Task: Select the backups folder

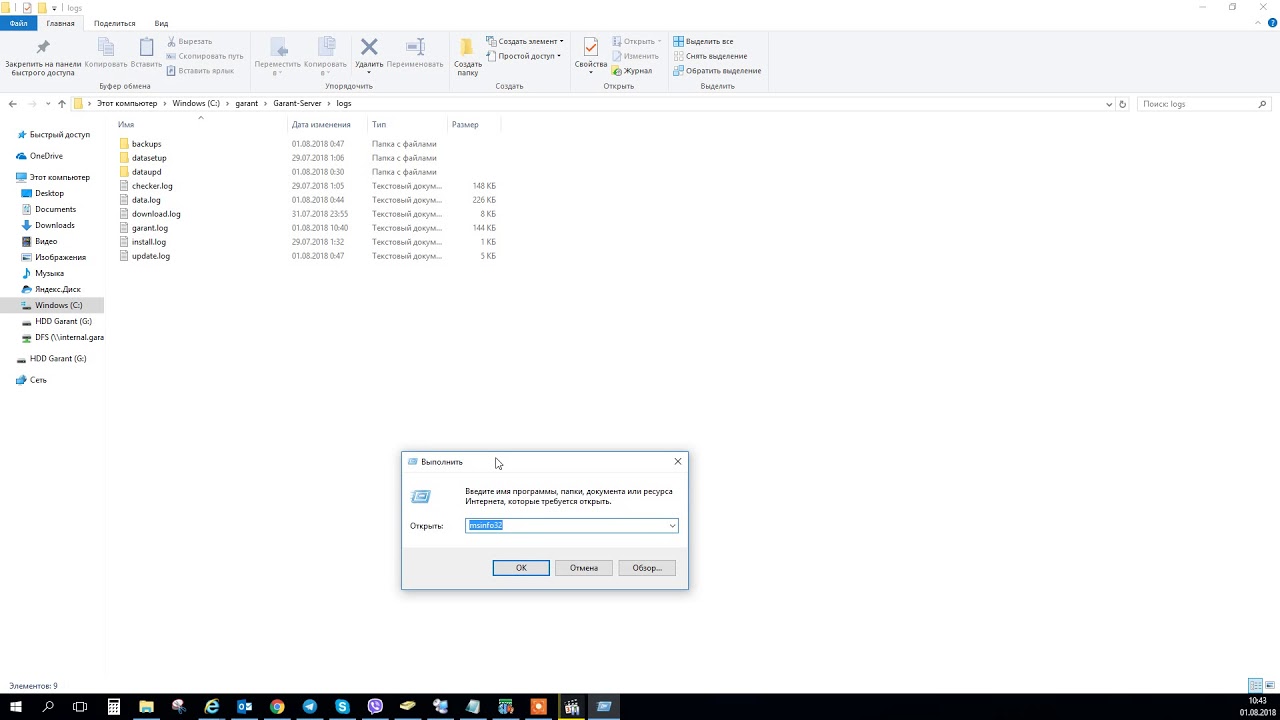Action: point(146,144)
